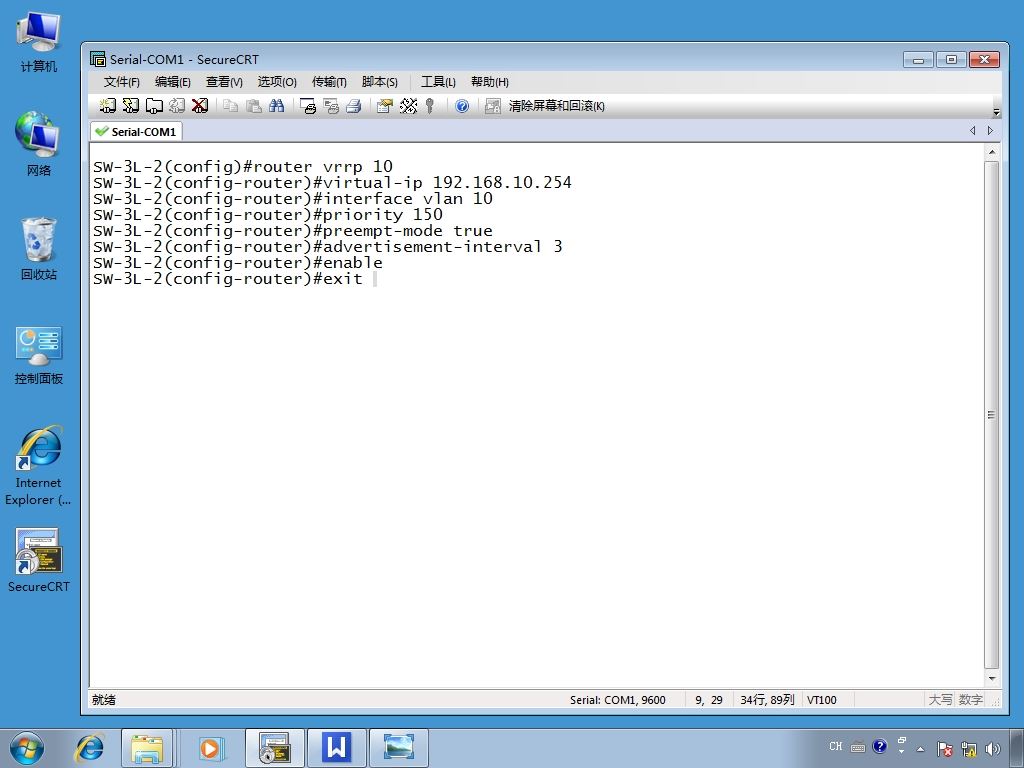Click the Print Screen toolbar icon

(308, 106)
